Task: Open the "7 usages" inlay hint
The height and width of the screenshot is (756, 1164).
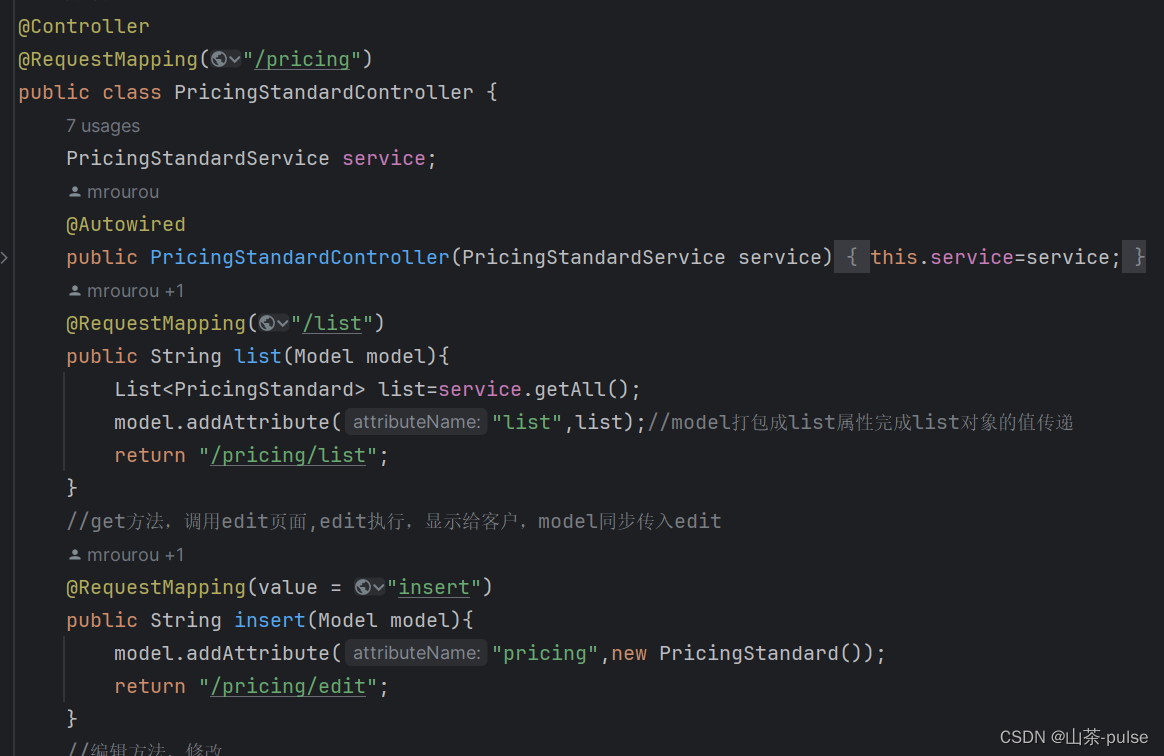Action: [102, 126]
